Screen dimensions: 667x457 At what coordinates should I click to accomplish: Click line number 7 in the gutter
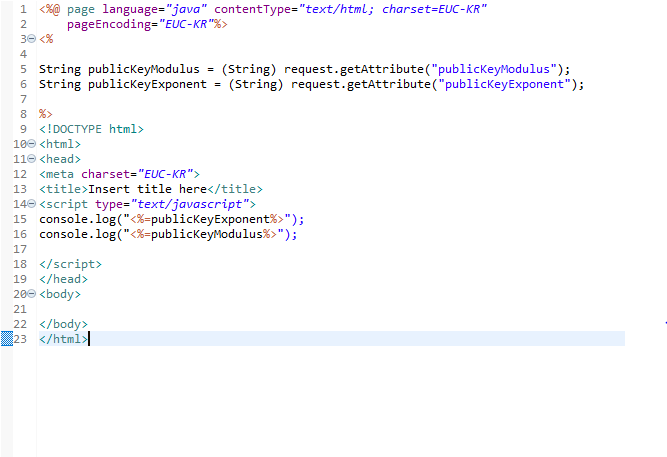pos(23,99)
